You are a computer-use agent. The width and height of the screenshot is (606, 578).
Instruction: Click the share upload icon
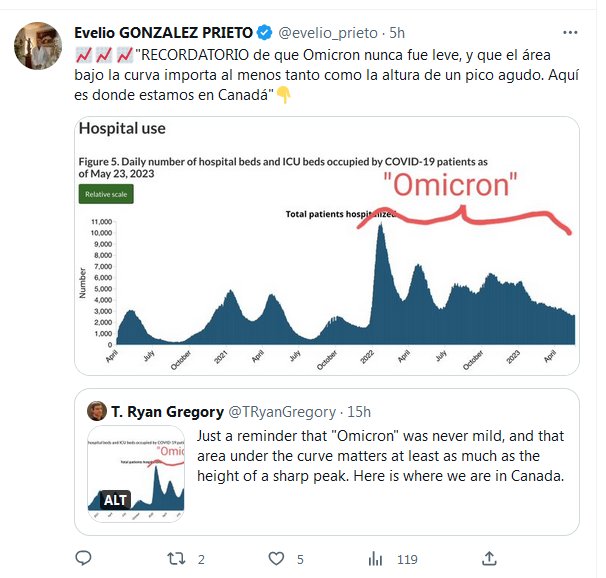[489, 558]
